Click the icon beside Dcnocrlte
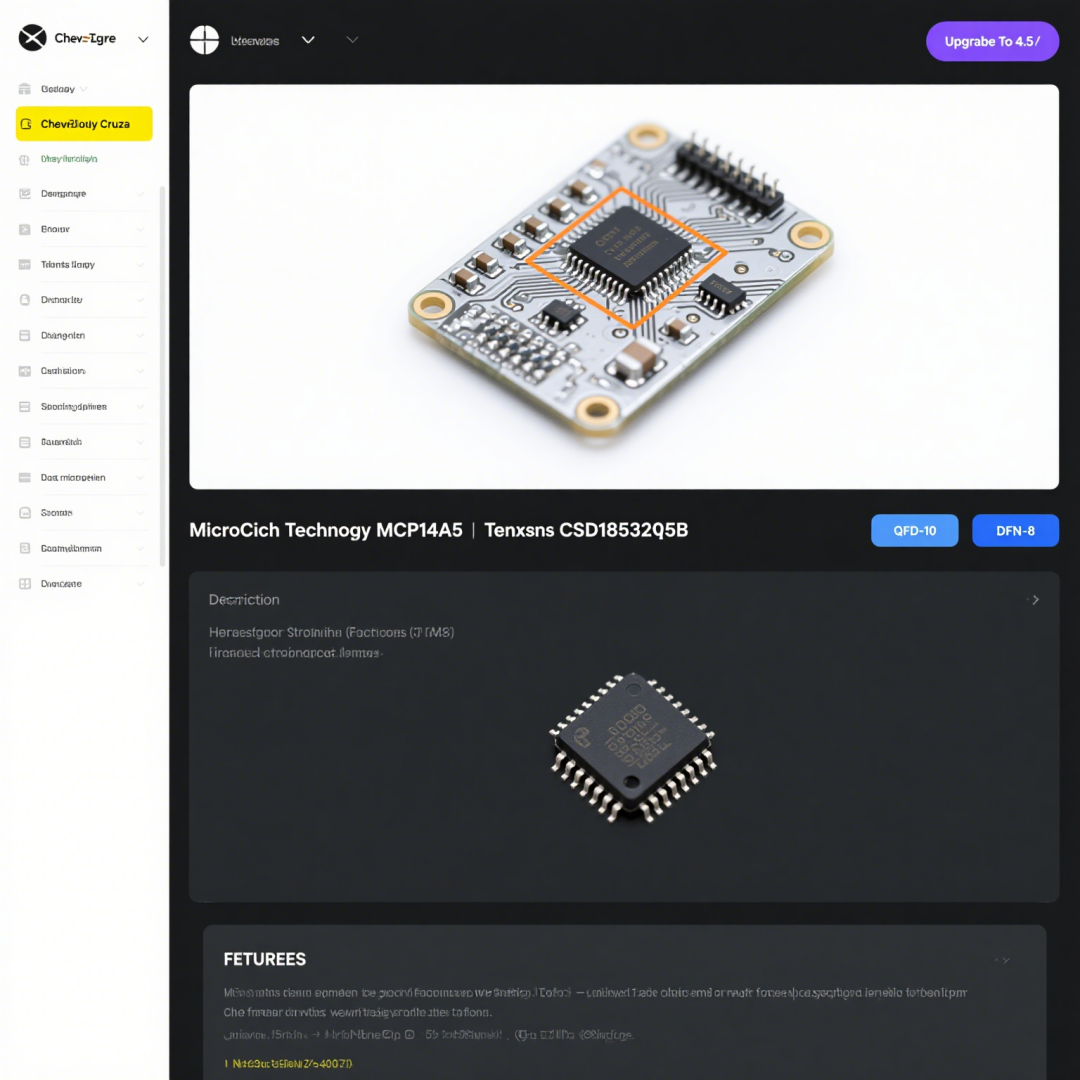Screen dimensions: 1080x1080 pos(25,300)
